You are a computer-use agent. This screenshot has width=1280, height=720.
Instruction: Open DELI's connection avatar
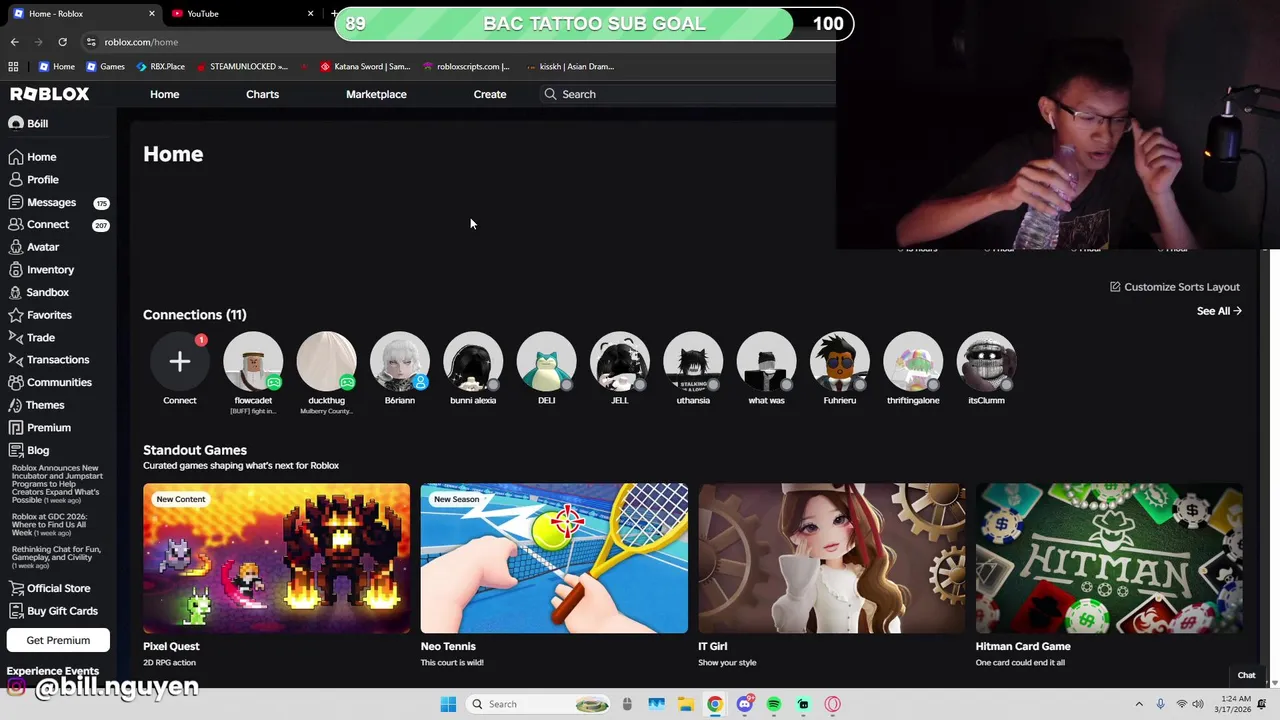pyautogui.click(x=546, y=361)
